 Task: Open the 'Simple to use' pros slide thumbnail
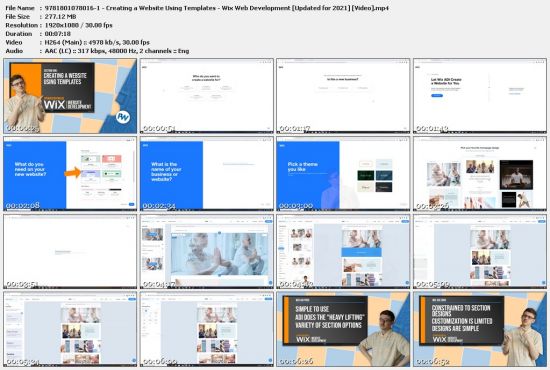click(x=343, y=329)
